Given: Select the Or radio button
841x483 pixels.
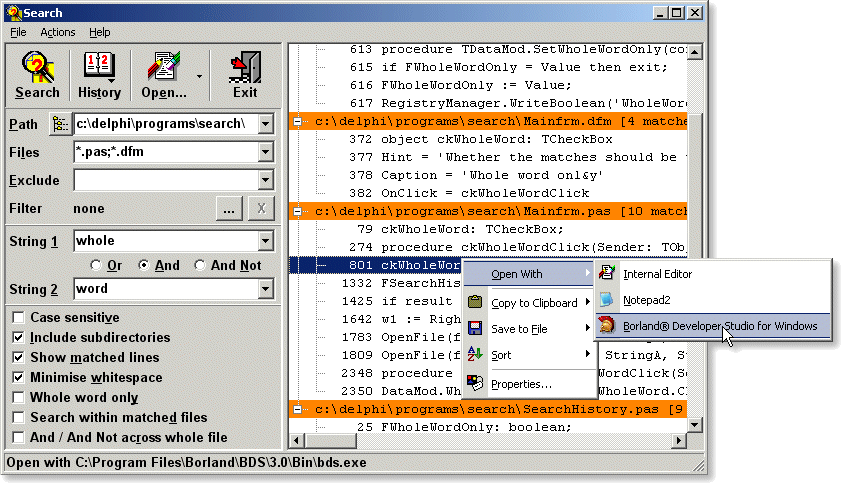Looking at the screenshot, I should pyautogui.click(x=96, y=266).
